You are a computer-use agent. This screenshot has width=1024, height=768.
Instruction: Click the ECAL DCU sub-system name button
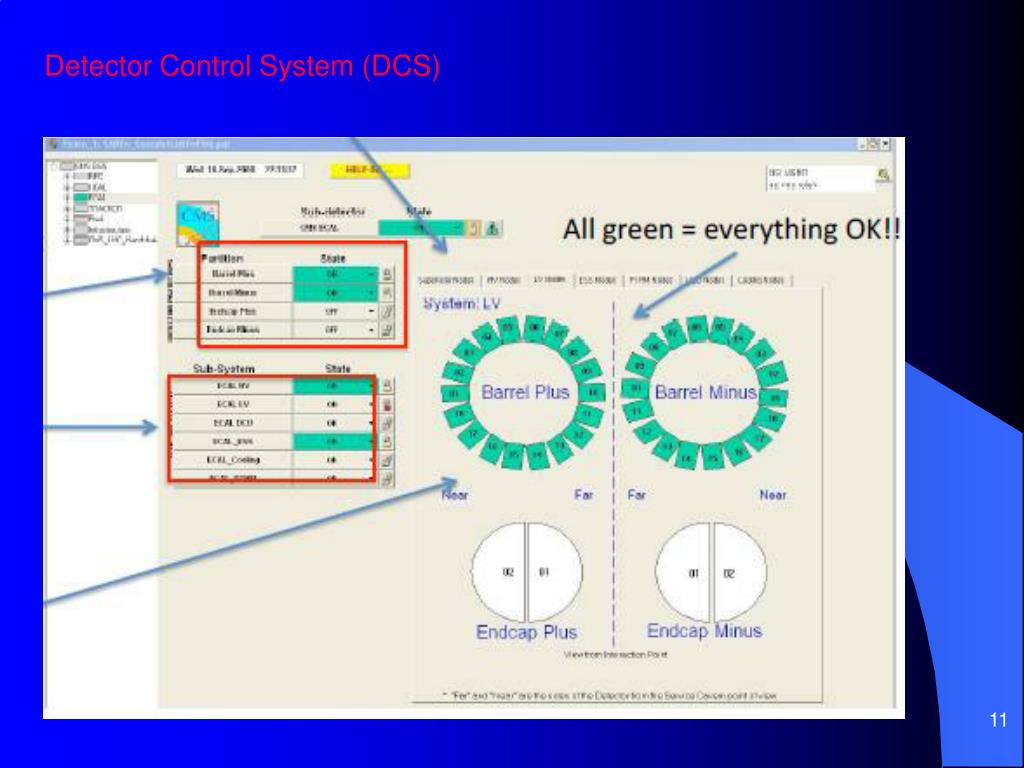click(x=233, y=423)
